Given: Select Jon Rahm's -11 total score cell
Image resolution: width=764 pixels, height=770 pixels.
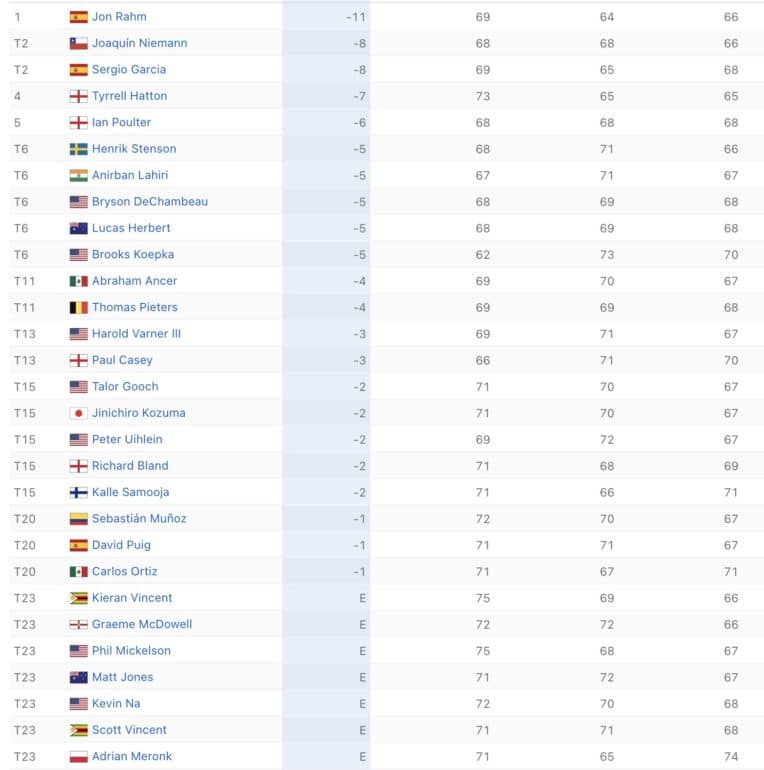Looking at the screenshot, I should 326,17.
